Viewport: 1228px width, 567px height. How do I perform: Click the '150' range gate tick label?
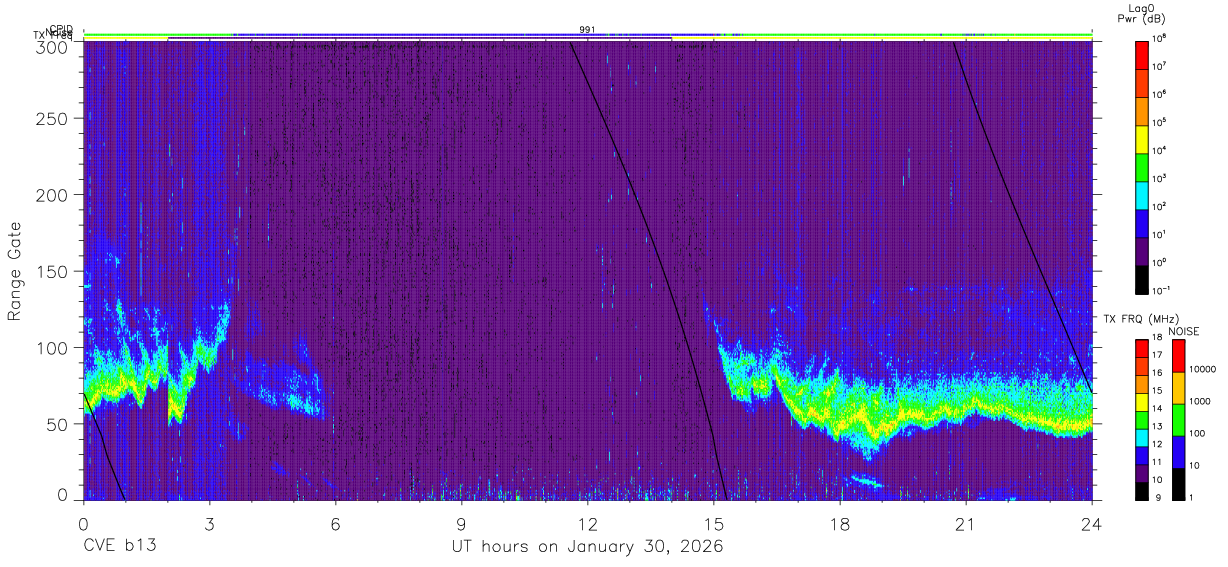click(51, 271)
